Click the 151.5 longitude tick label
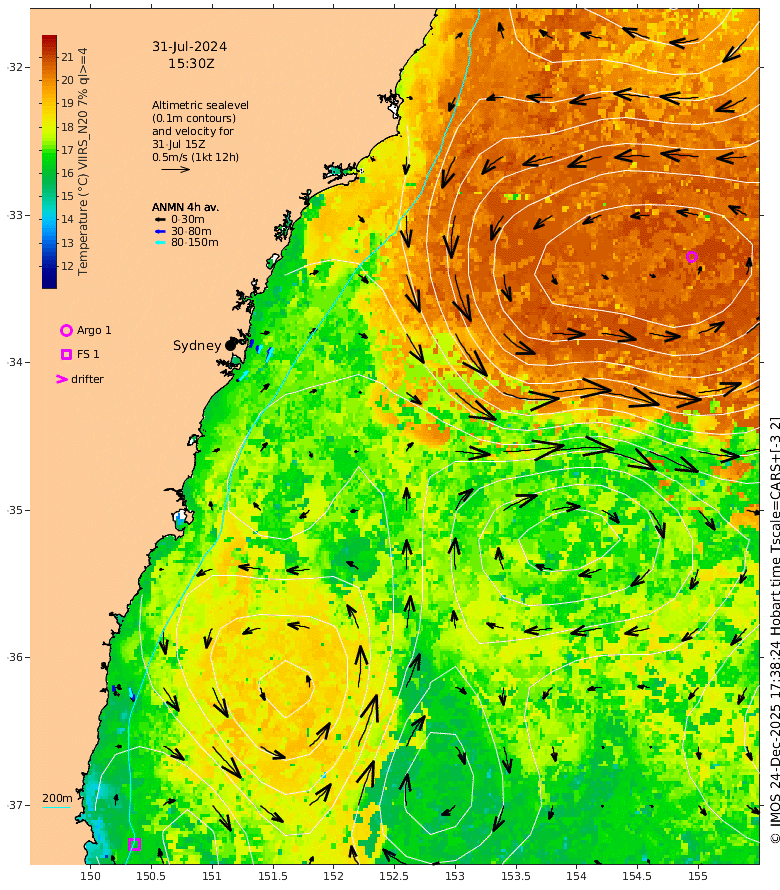 click(x=272, y=876)
